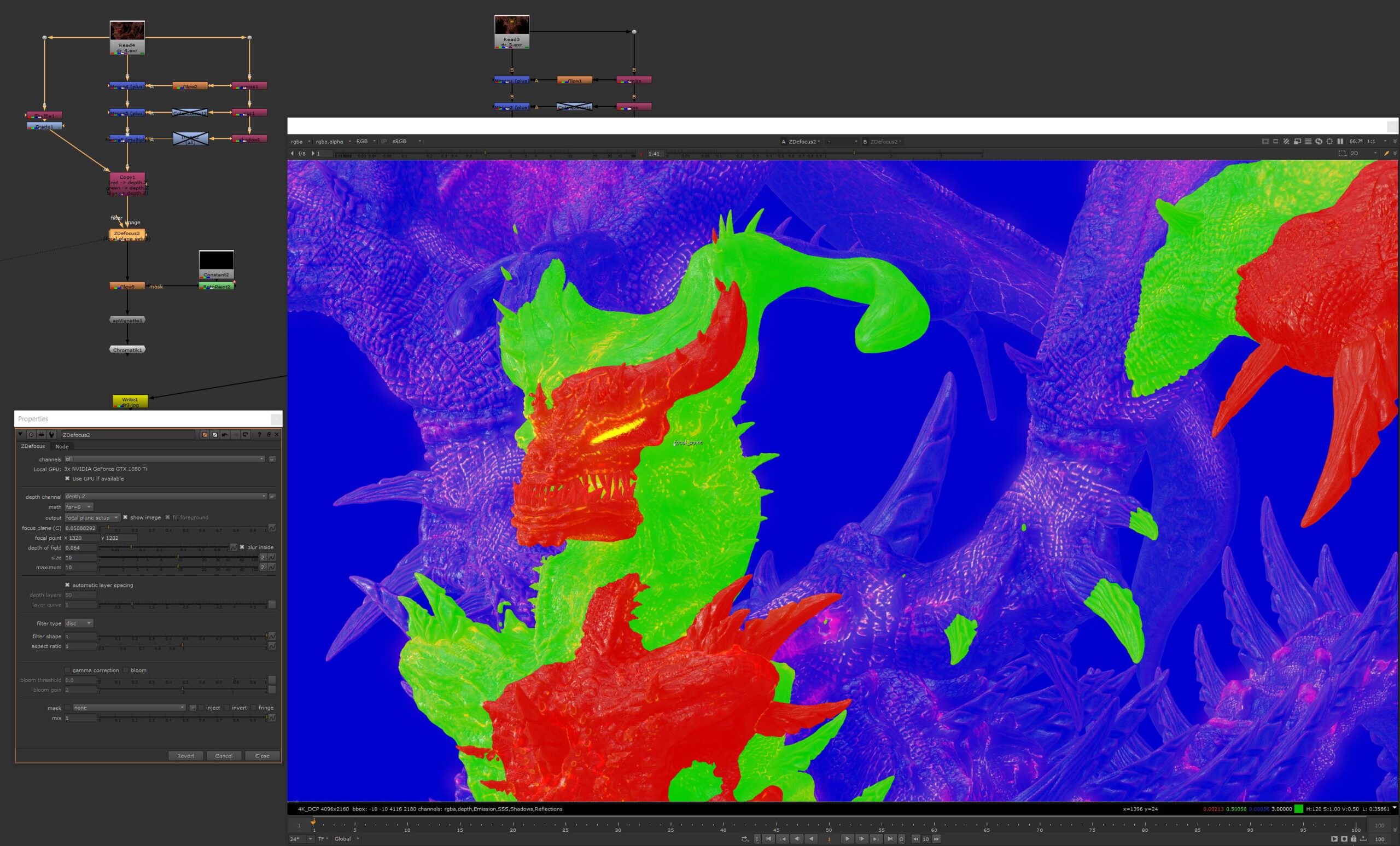1400x846 pixels.
Task: Click the animation curve icon for filter shape
Action: (x=272, y=636)
